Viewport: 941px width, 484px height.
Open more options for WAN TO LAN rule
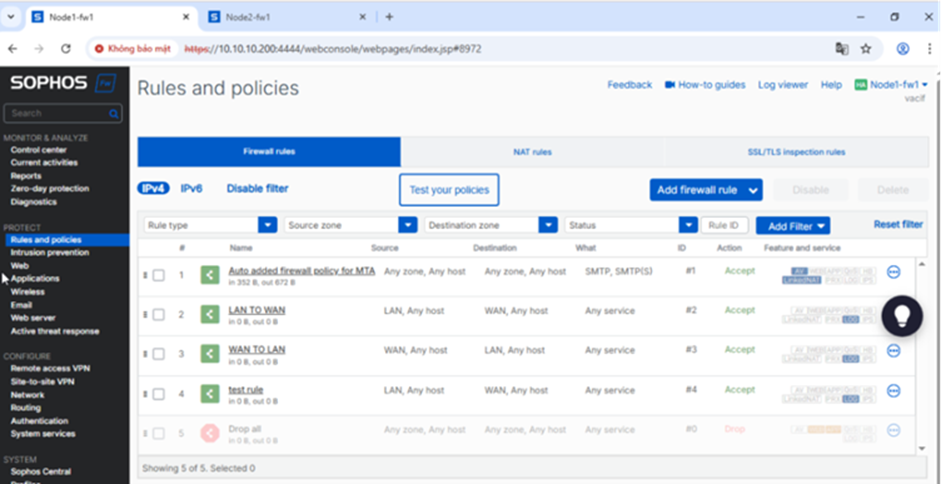(894, 350)
